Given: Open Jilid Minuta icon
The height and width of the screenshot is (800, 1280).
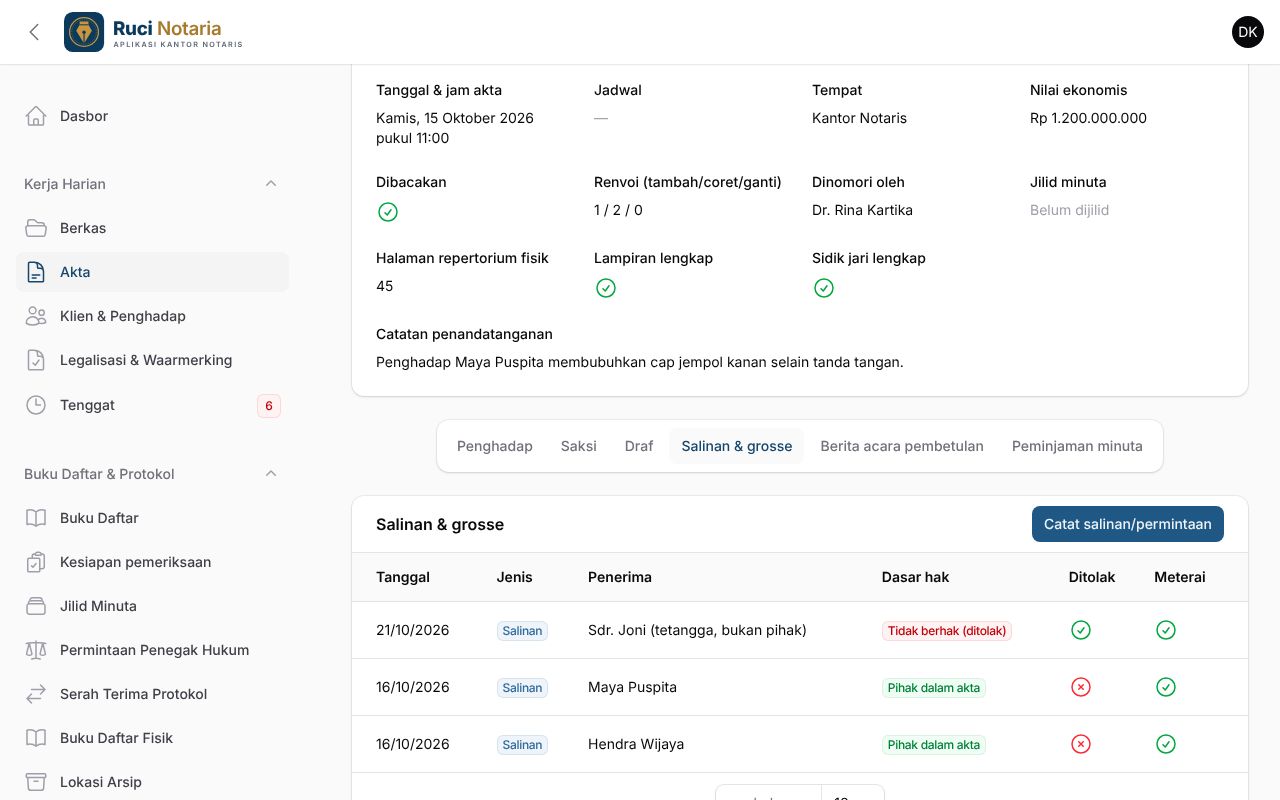Looking at the screenshot, I should (x=36, y=606).
